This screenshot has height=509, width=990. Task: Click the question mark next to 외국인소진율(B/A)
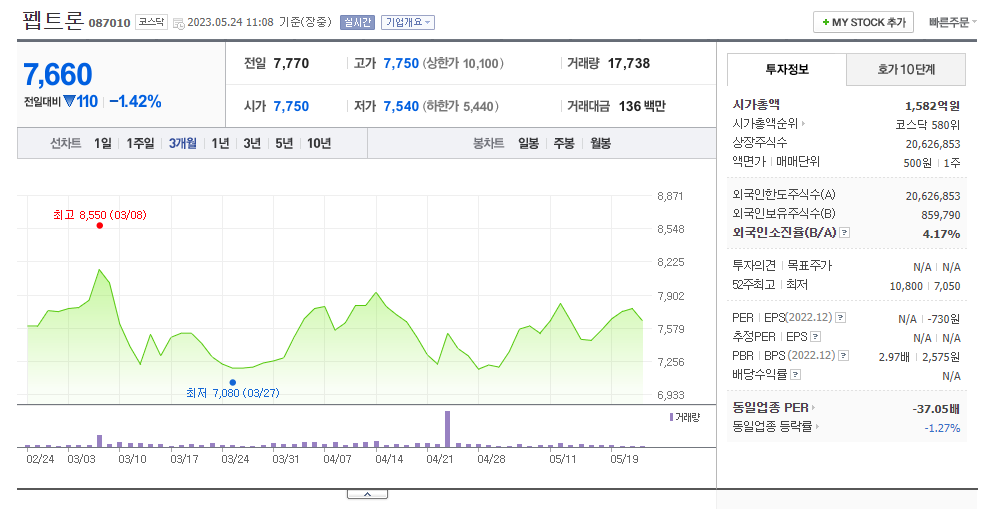point(845,233)
